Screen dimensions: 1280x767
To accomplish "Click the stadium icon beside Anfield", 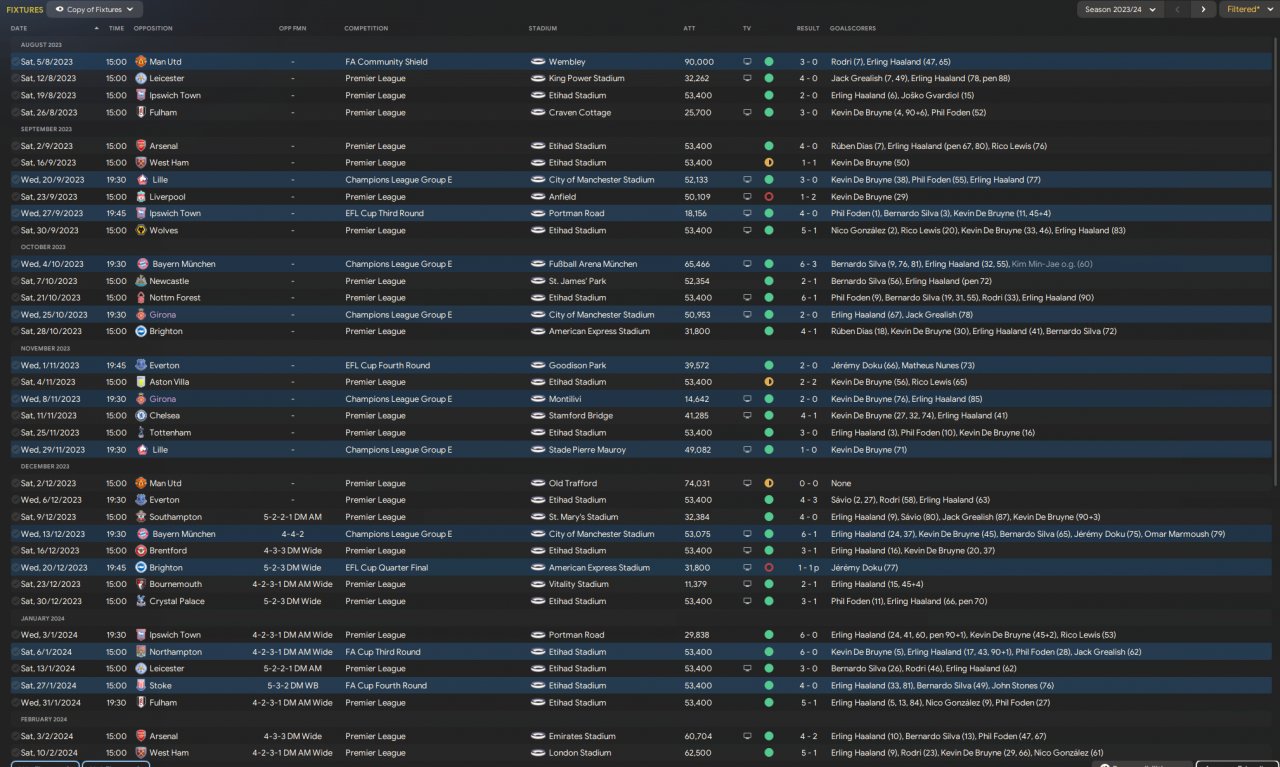I will [x=538, y=197].
